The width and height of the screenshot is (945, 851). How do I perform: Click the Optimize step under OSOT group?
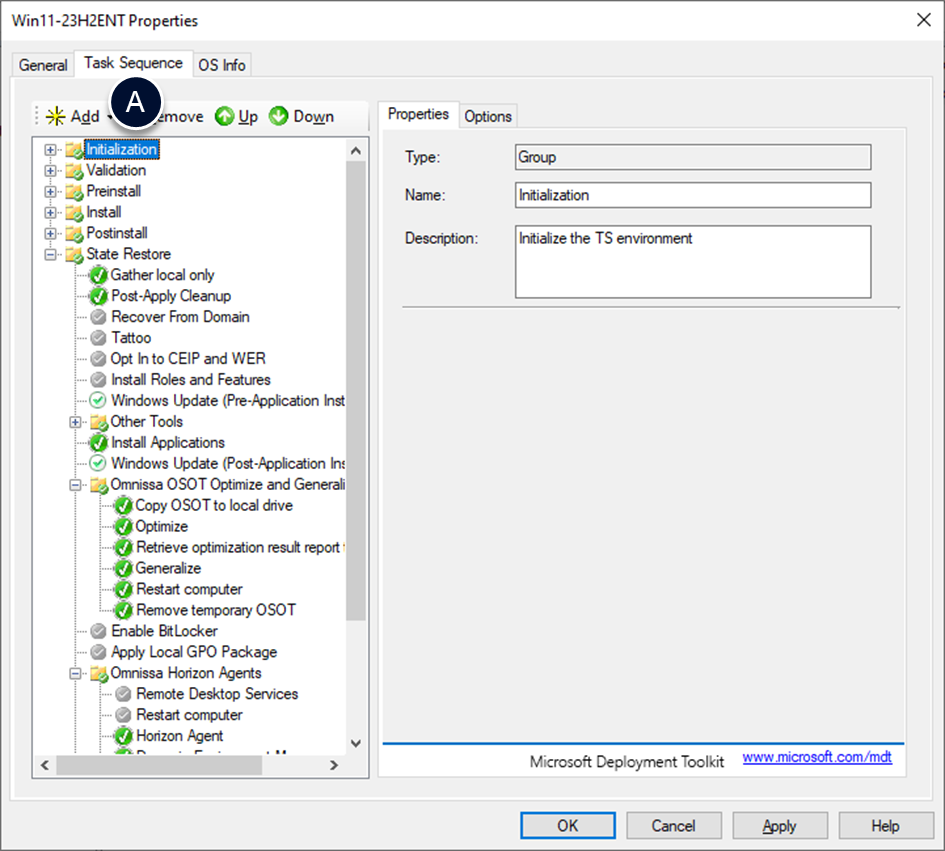click(x=161, y=526)
